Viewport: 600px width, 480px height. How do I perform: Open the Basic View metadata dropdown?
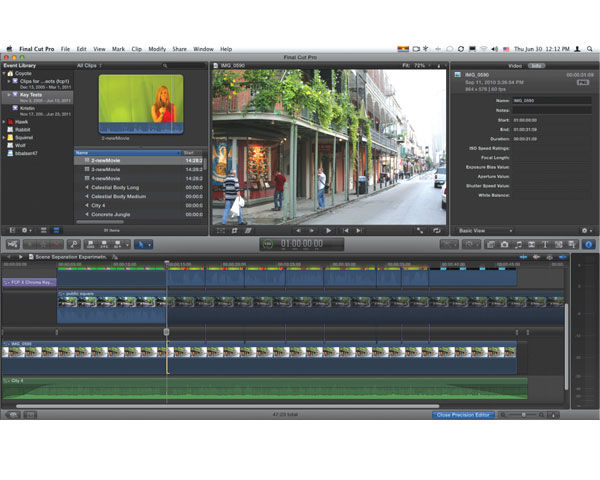(484, 230)
